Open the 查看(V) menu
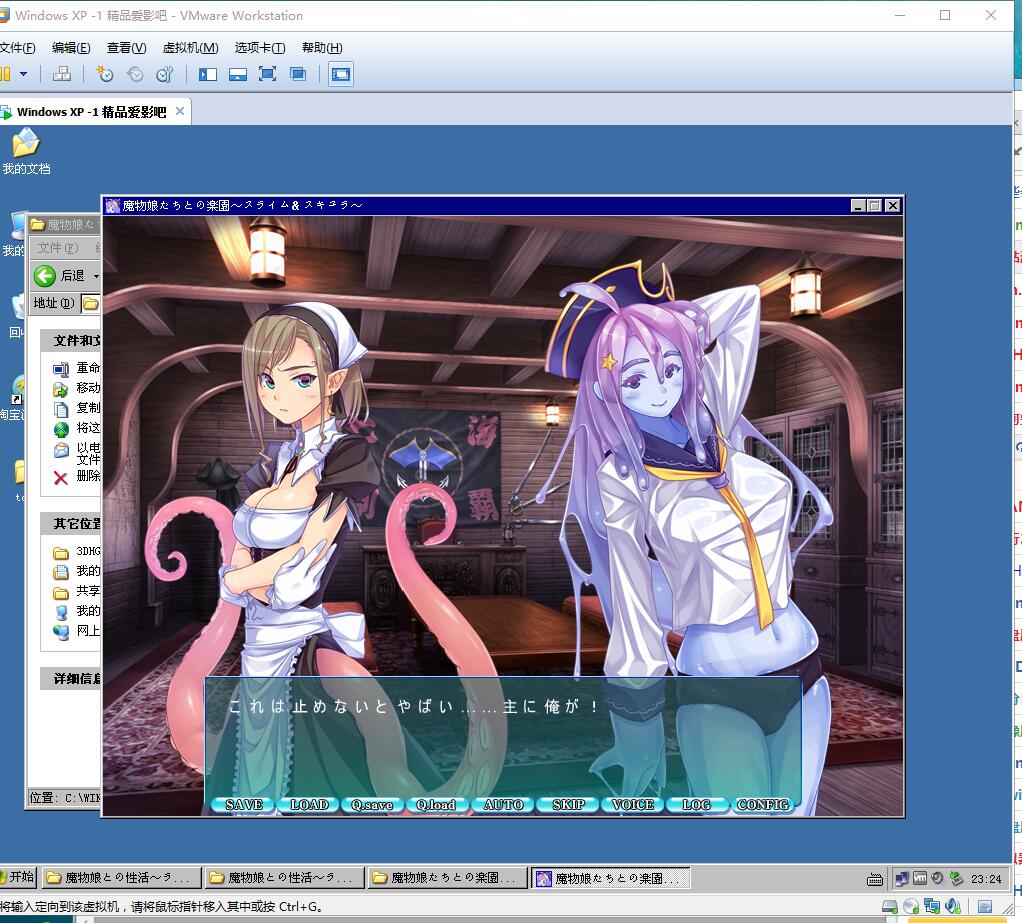Viewport: 1022px width, 923px height. pyautogui.click(x=126, y=48)
